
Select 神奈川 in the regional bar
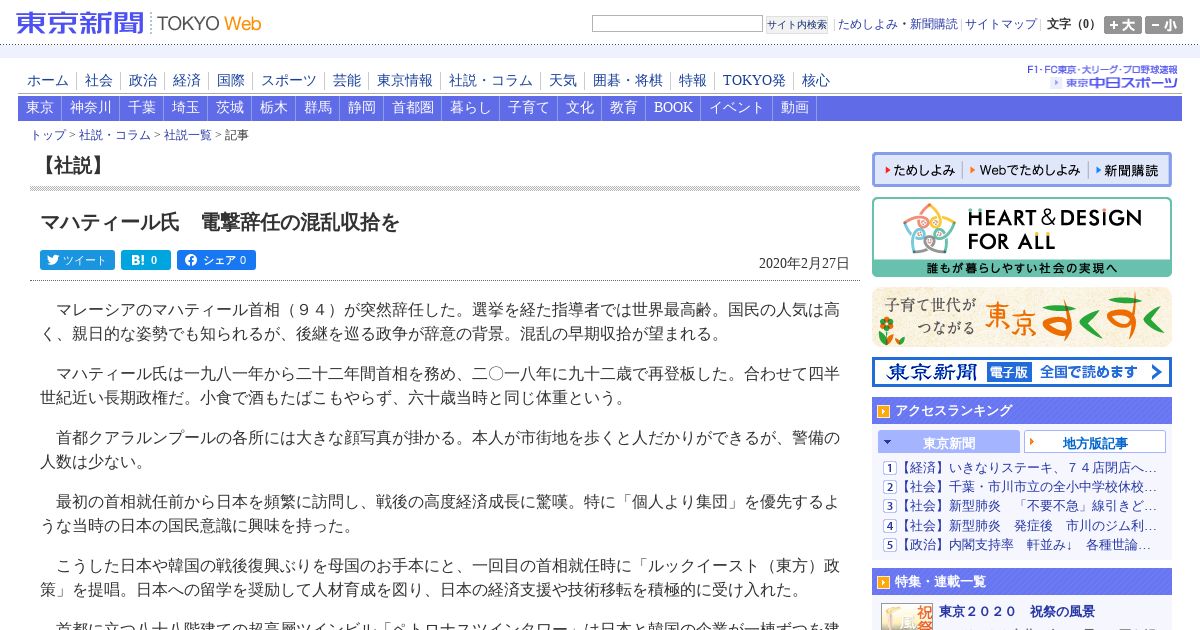91,108
